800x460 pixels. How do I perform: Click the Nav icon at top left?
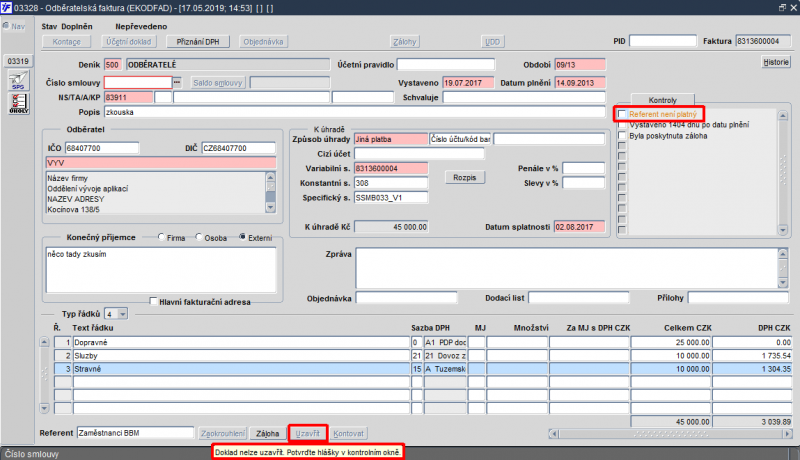tap(14, 26)
